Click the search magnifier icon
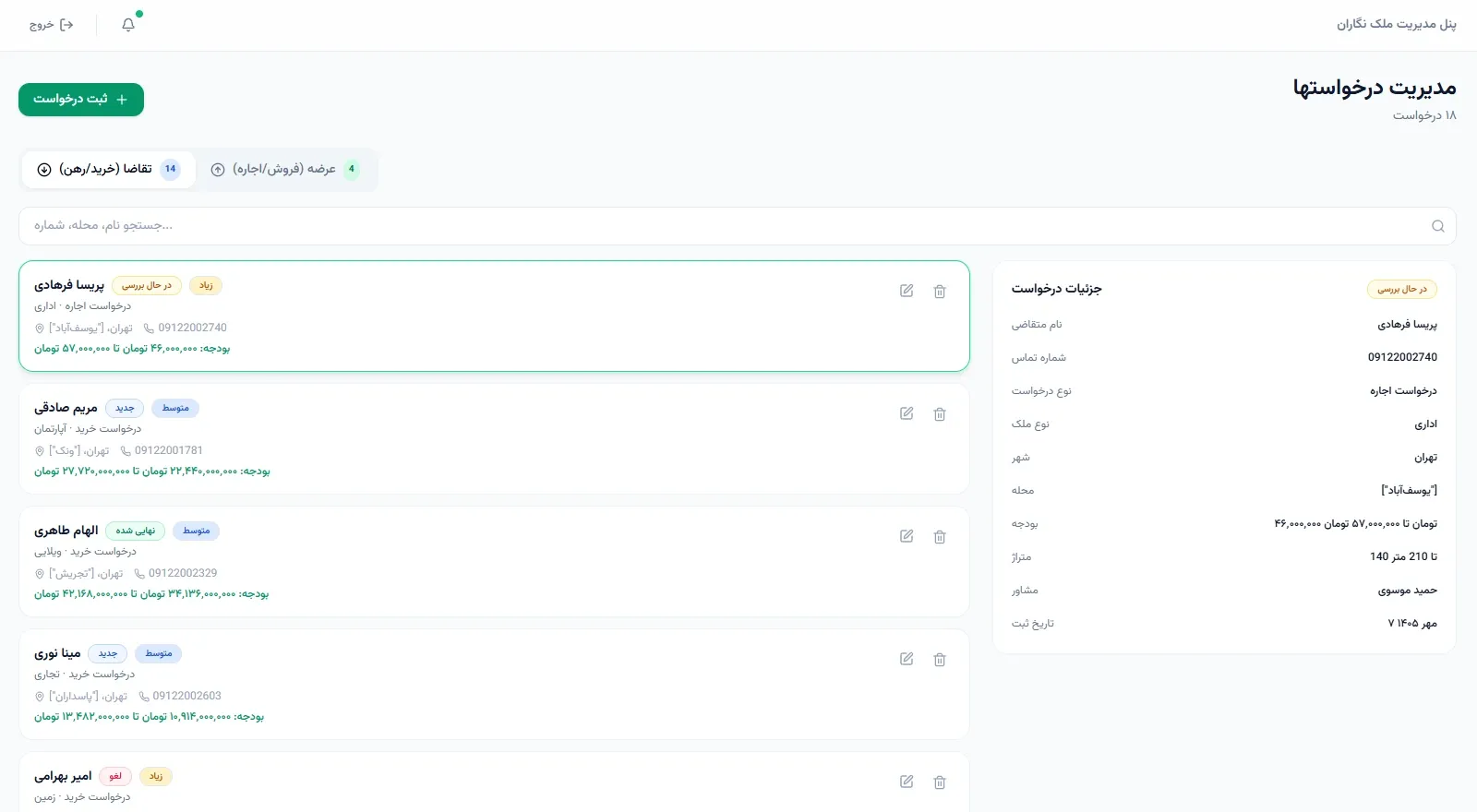Image resolution: width=1477 pixels, height=812 pixels. pos(1437,226)
